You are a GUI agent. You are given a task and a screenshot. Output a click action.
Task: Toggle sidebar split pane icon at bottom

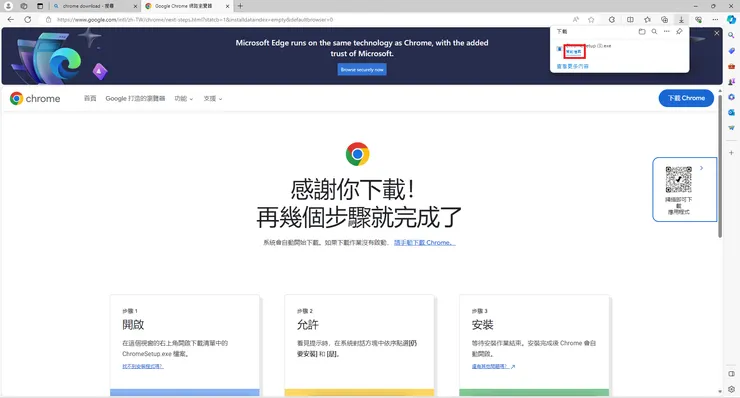point(731,374)
